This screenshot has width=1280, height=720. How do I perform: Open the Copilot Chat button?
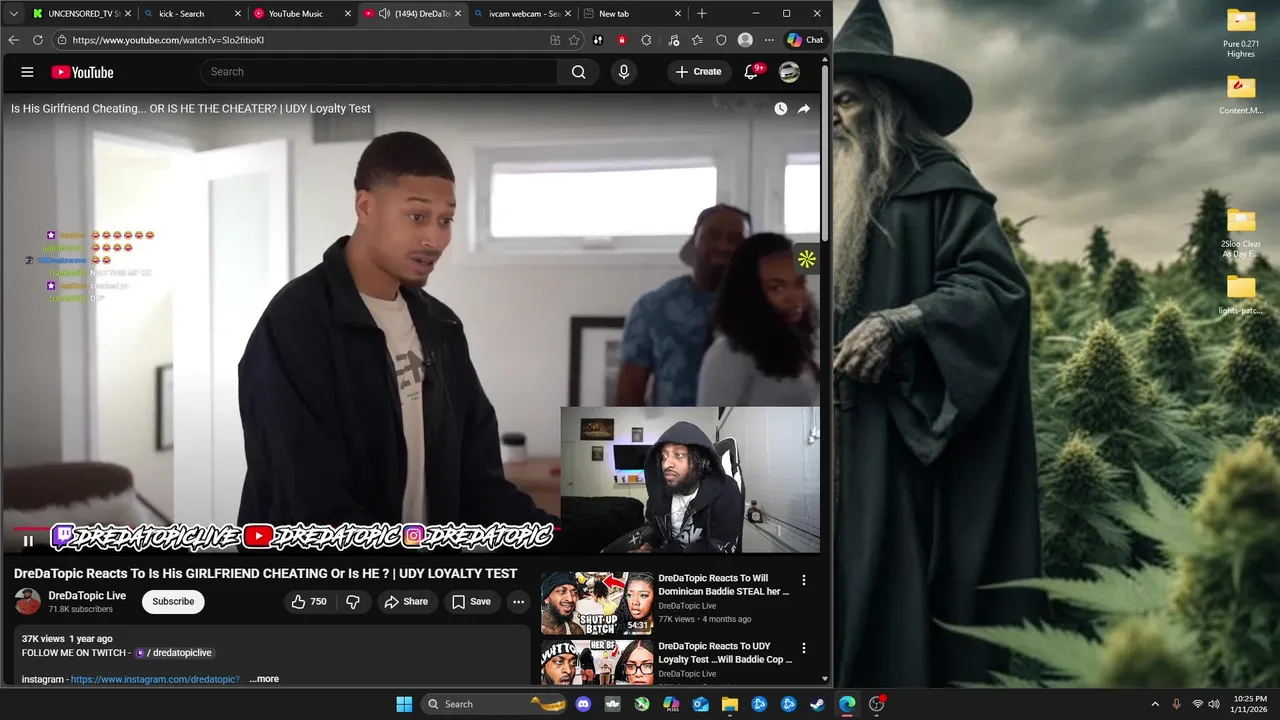[x=805, y=40]
